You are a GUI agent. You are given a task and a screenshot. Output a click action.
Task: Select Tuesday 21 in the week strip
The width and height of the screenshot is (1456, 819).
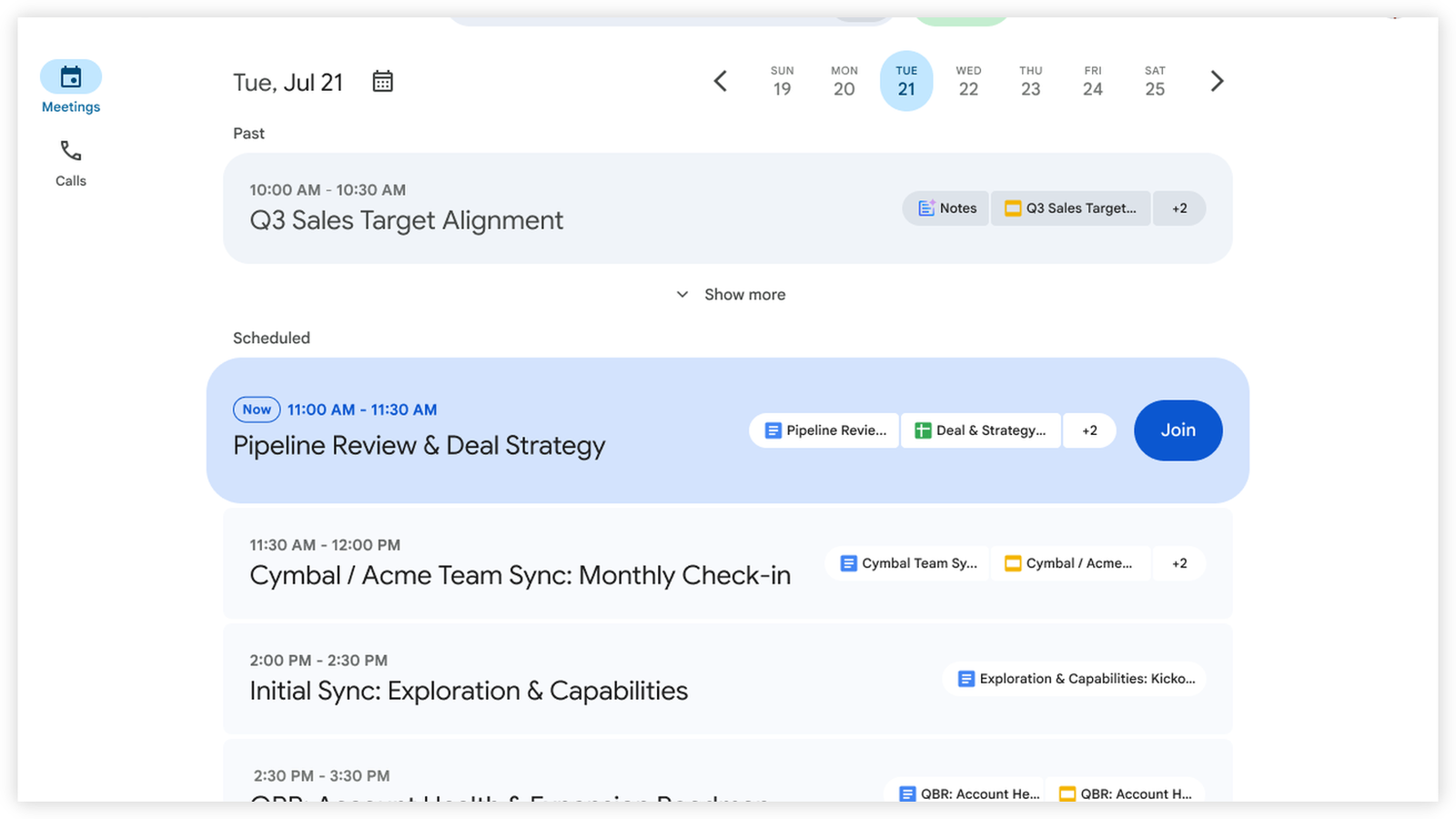(906, 81)
